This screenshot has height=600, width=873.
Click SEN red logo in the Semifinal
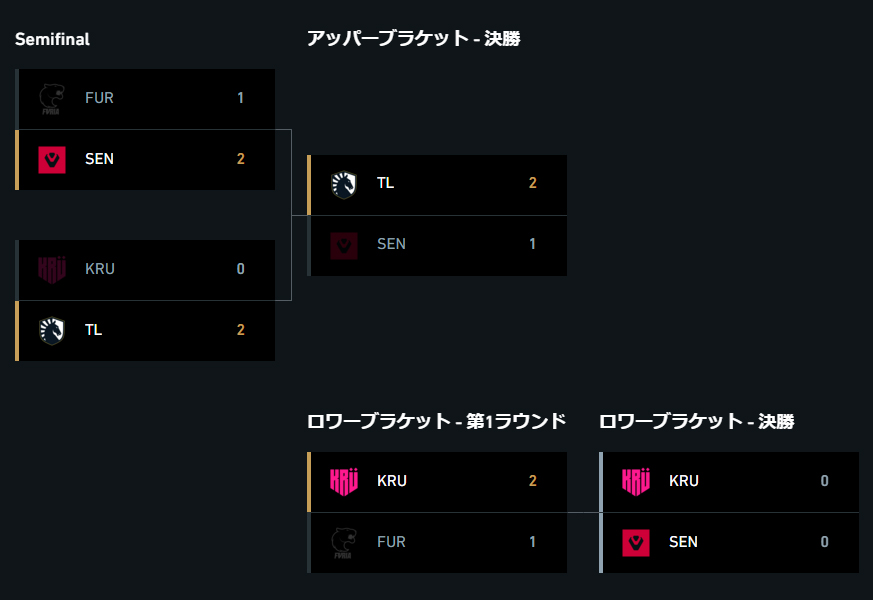[52, 160]
